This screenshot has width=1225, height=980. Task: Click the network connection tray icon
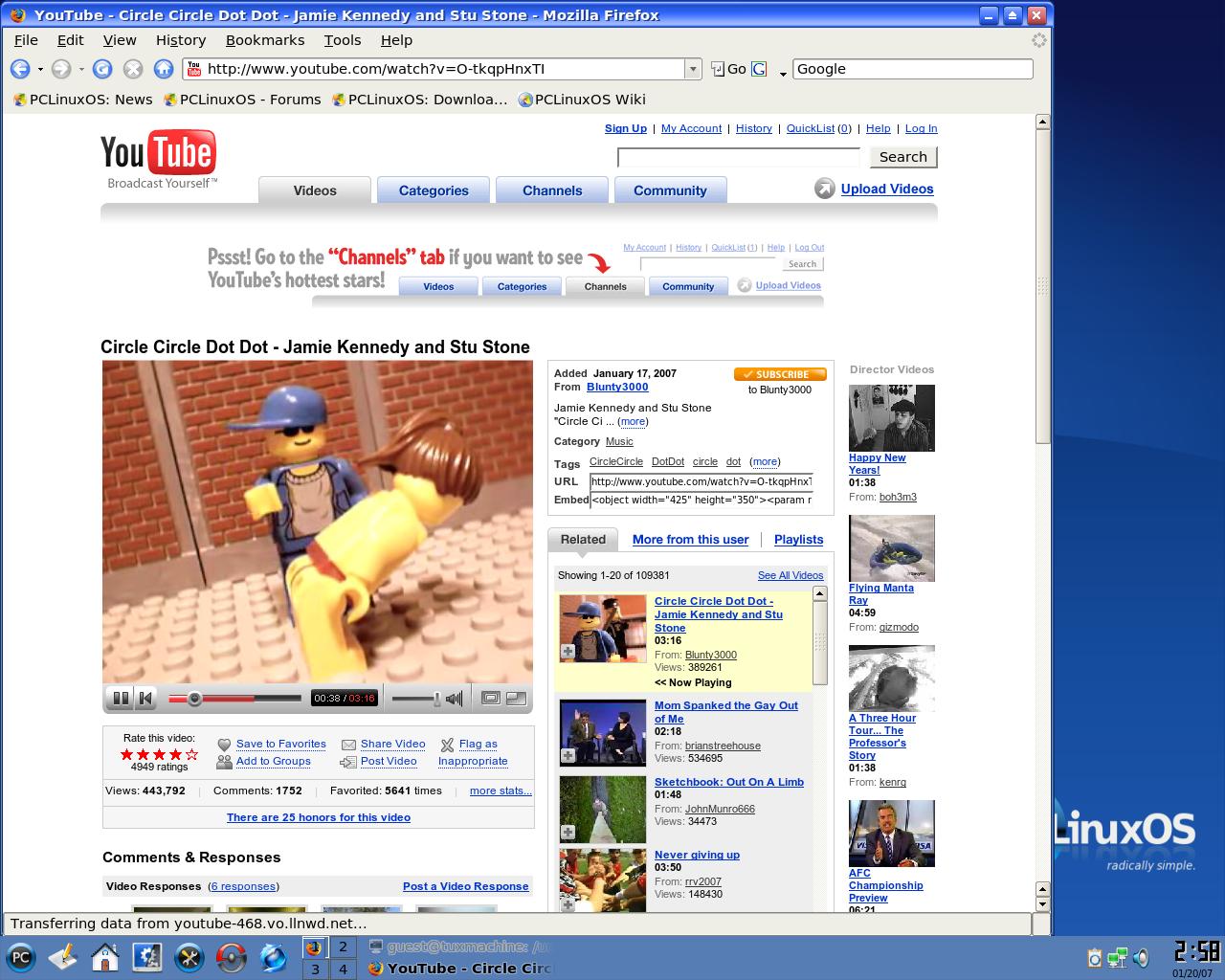click(x=1117, y=957)
